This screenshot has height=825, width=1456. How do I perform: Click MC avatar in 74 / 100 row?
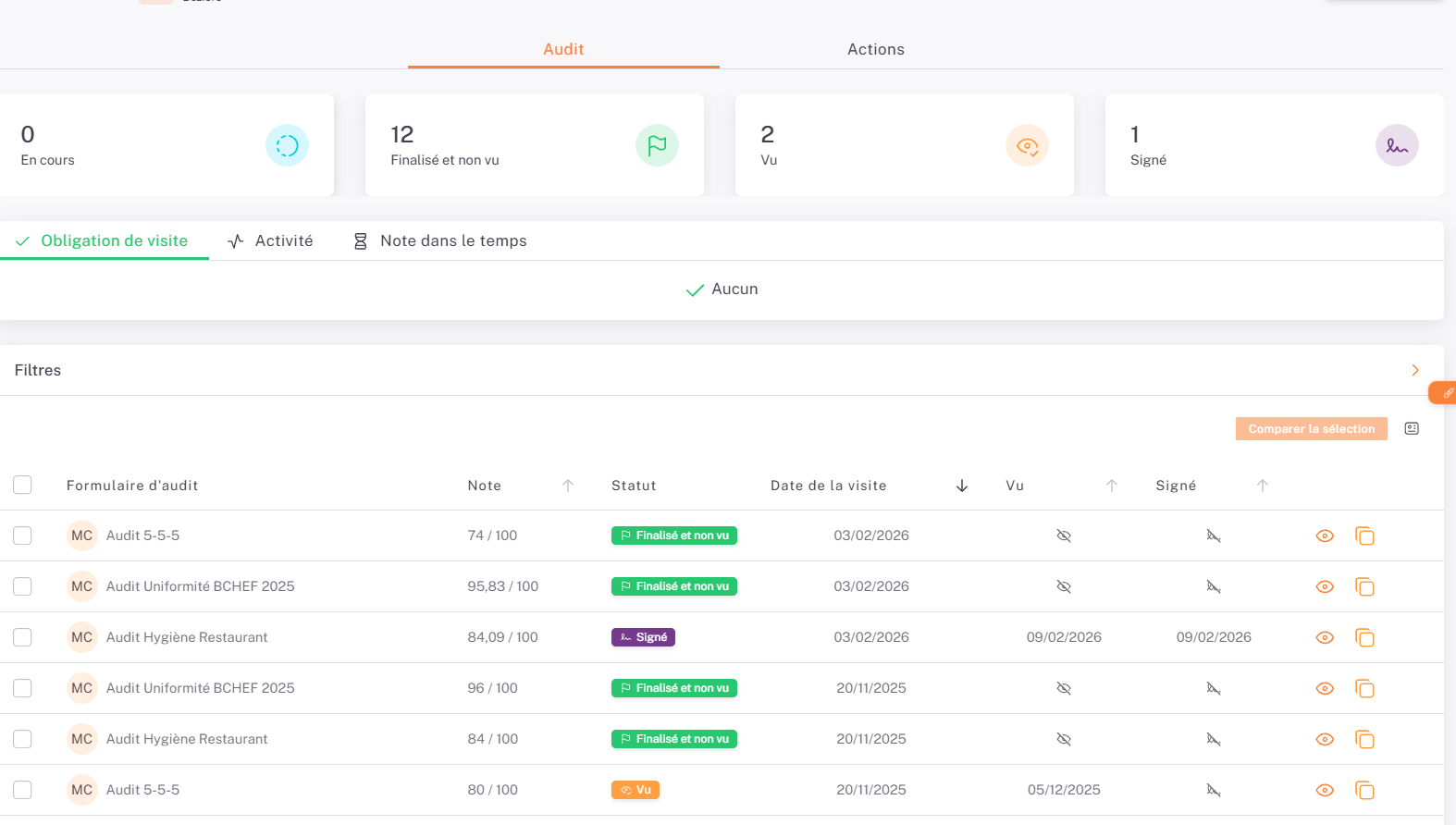coord(82,536)
